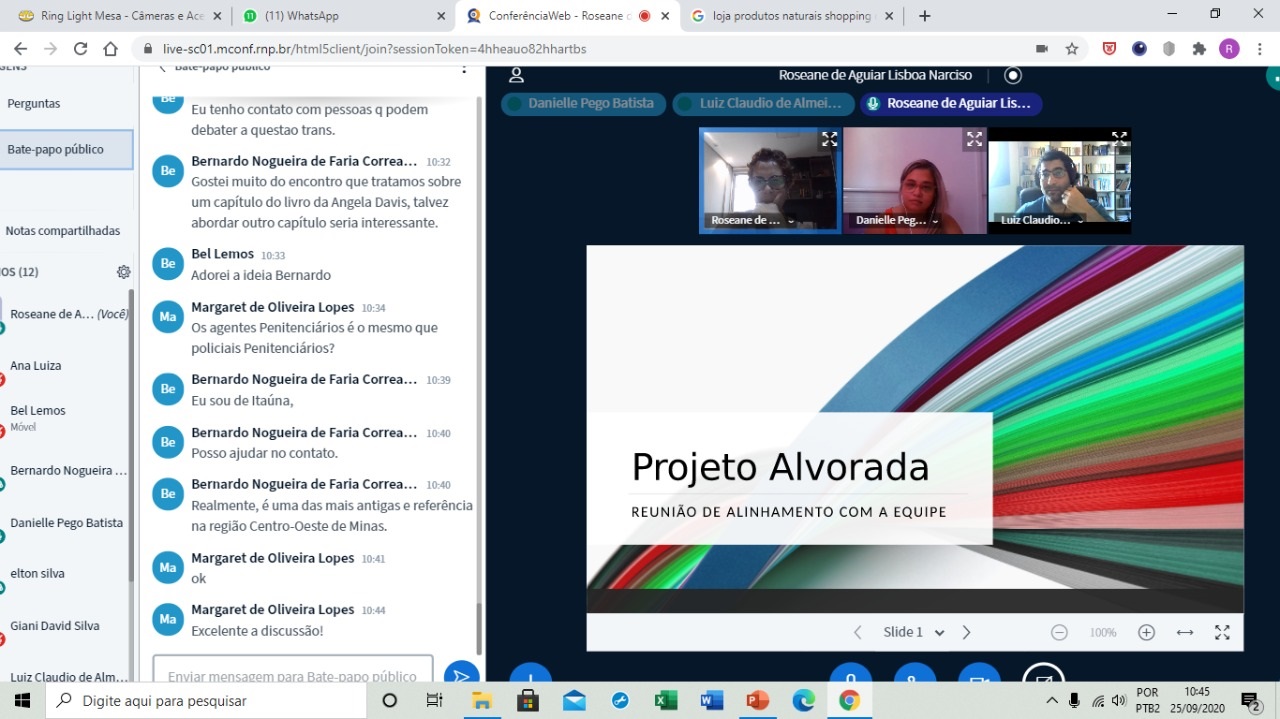This screenshot has height=719, width=1280.
Task: Go to next slide
Action: click(966, 632)
